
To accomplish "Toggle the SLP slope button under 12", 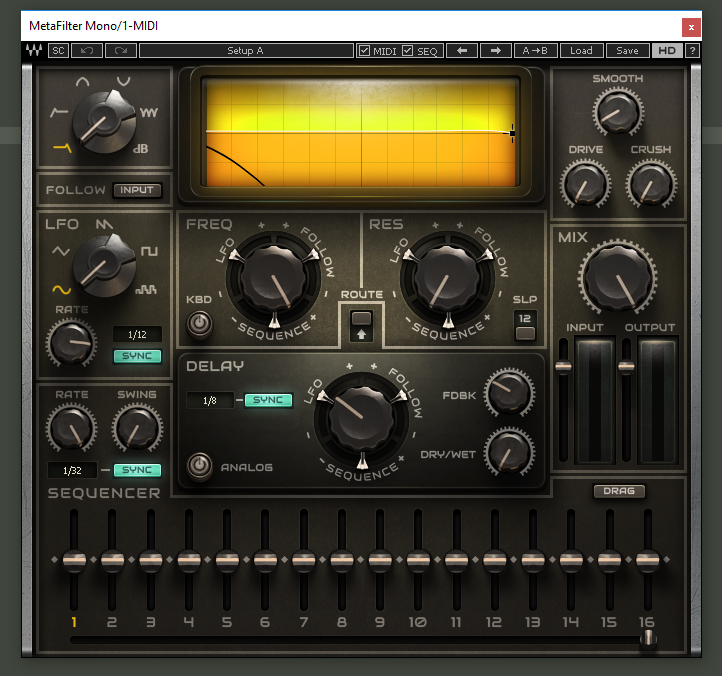I will point(525,333).
